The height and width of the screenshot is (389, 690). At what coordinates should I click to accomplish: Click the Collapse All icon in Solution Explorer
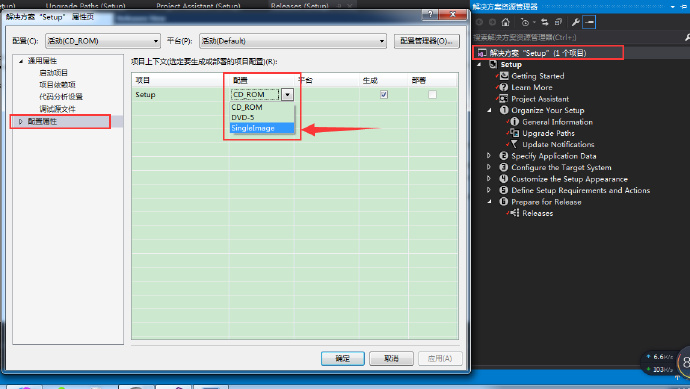[558, 22]
